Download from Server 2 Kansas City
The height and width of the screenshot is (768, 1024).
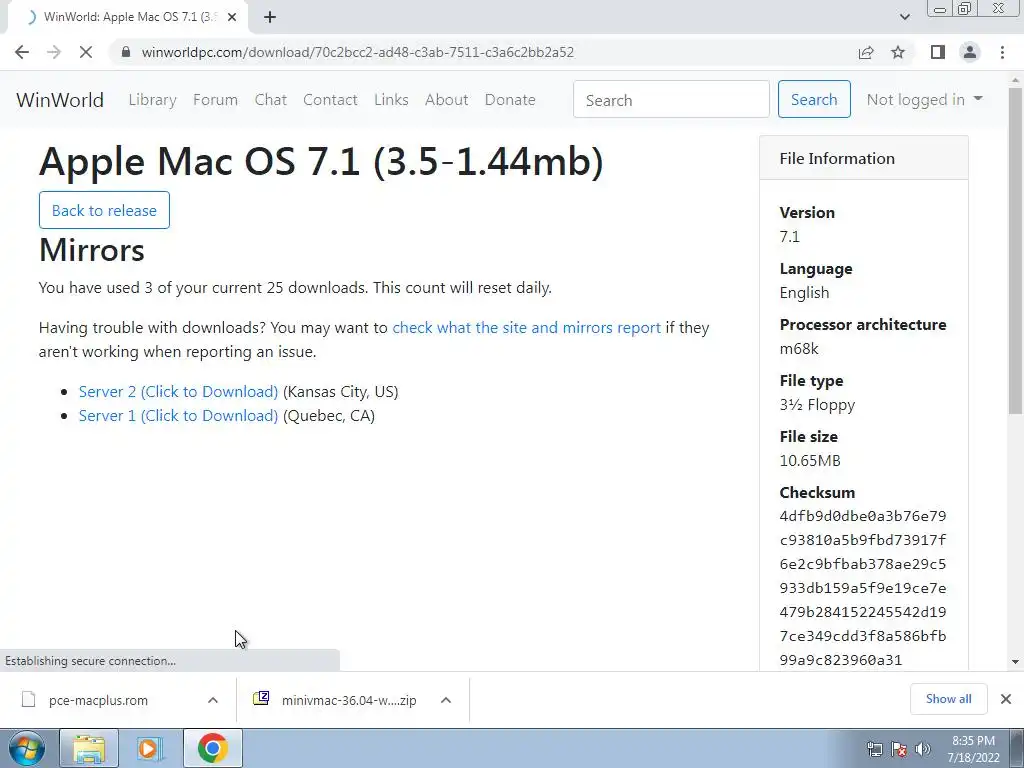point(178,392)
